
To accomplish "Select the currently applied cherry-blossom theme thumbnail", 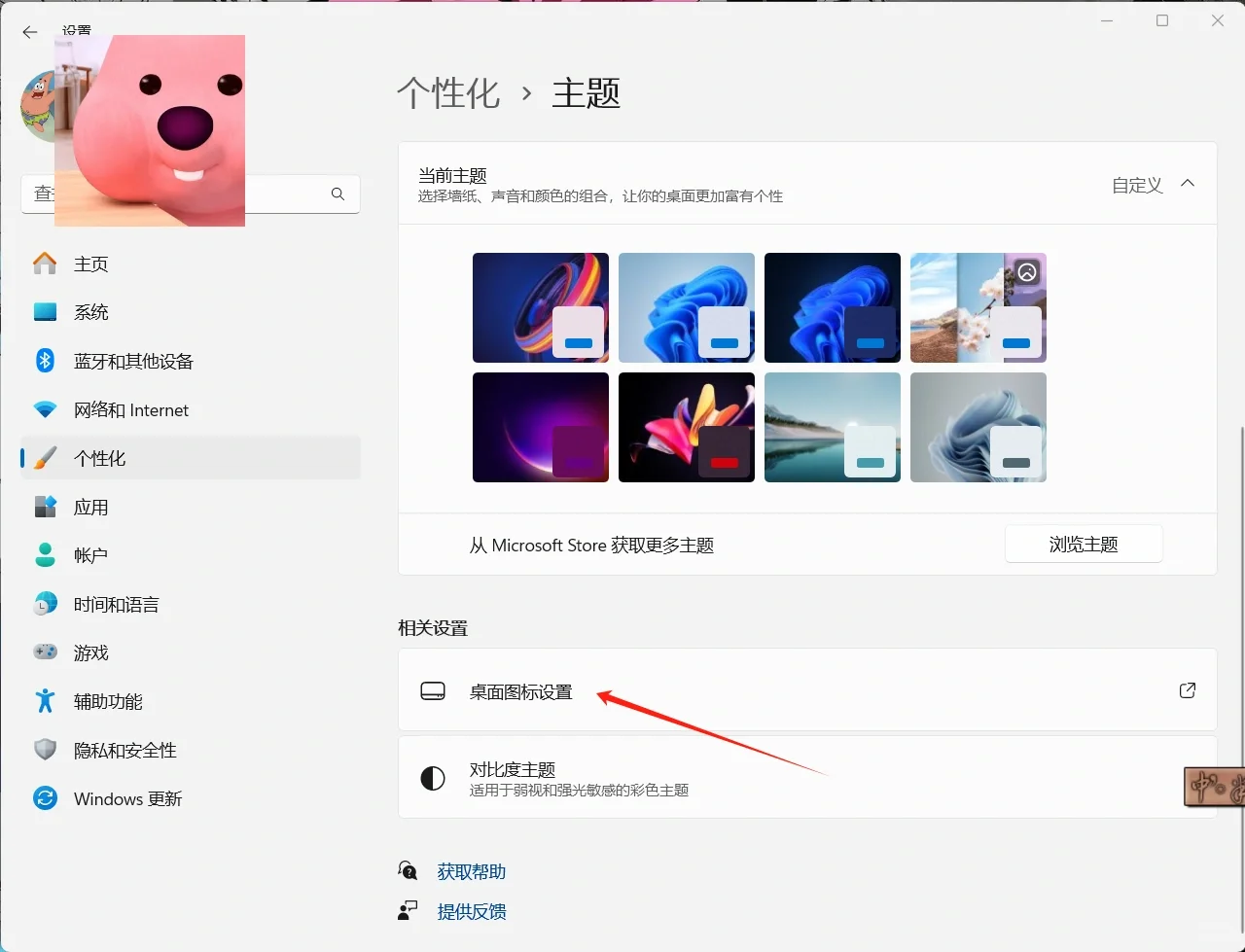I will click(x=978, y=307).
